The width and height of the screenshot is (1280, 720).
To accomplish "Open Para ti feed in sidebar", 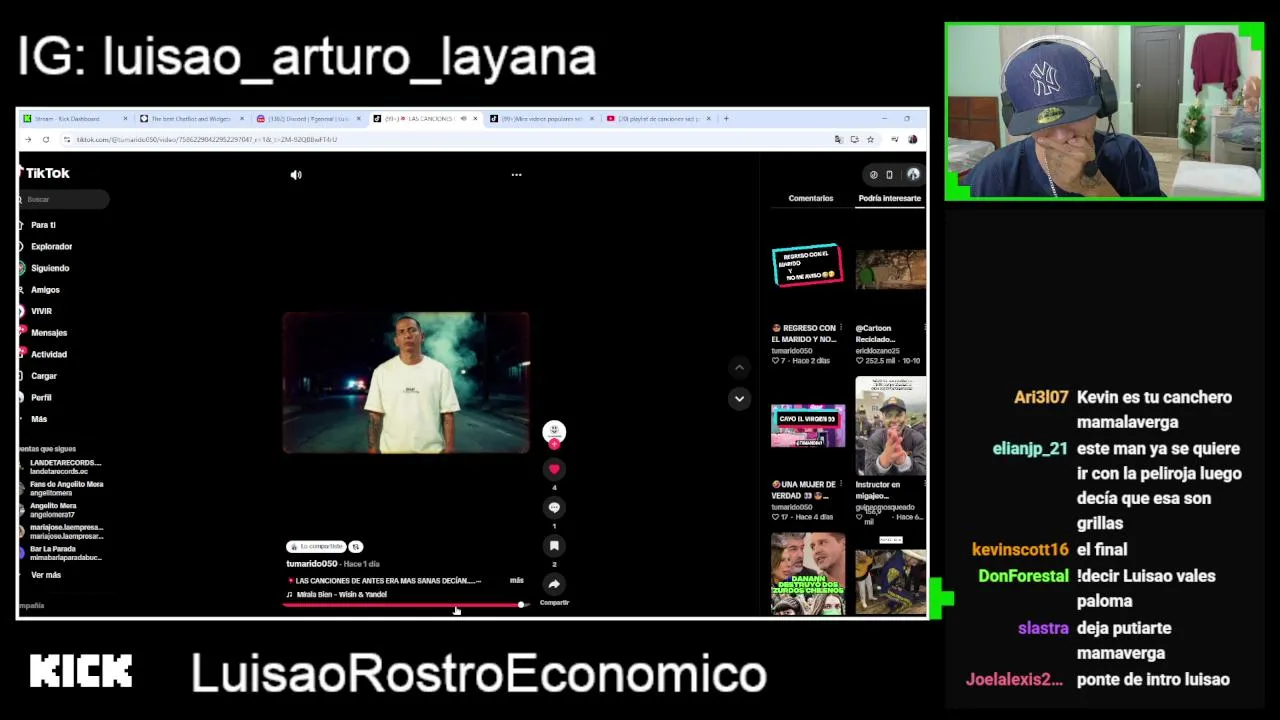I will 42,225.
